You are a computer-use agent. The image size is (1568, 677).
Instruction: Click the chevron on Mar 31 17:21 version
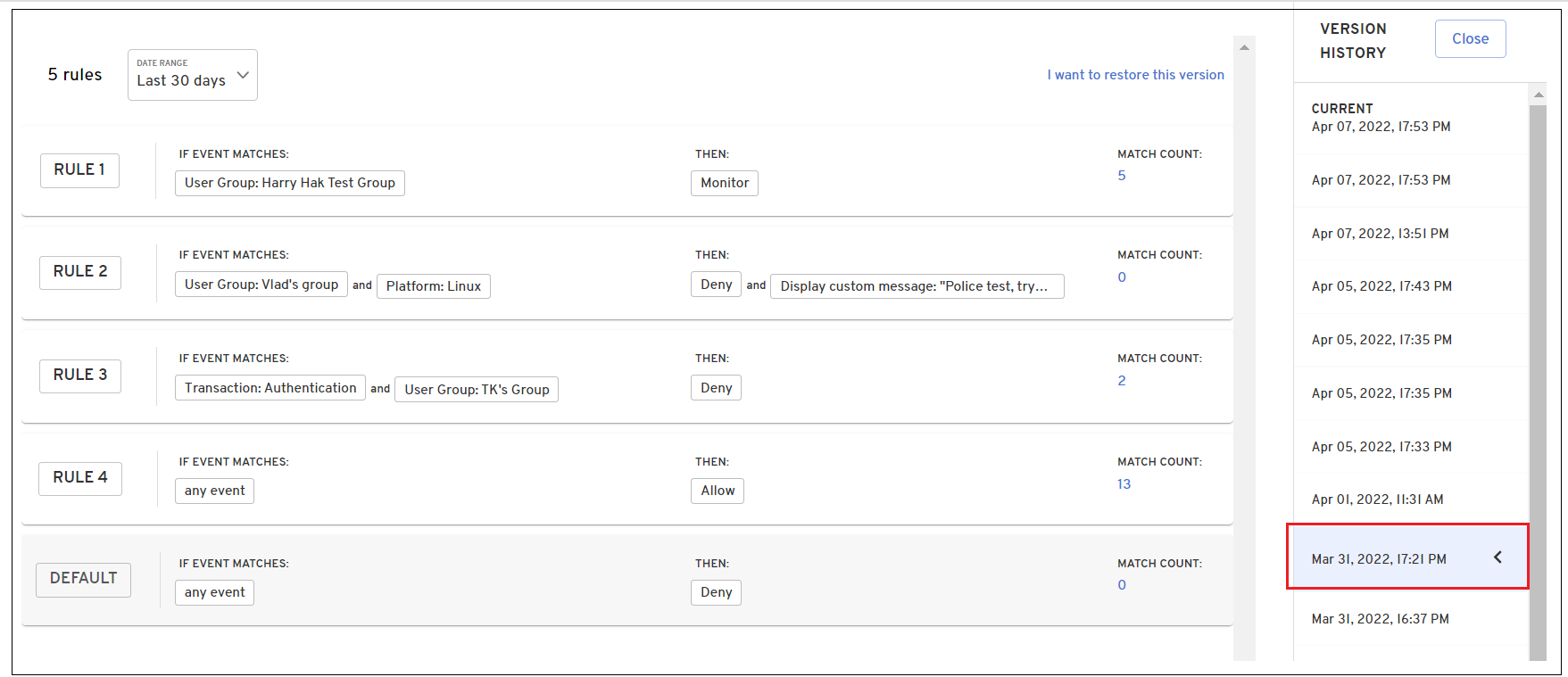(1497, 557)
